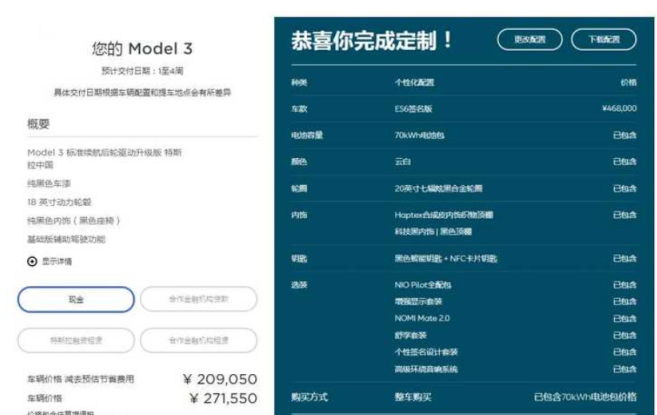The height and width of the screenshot is (415, 657).
Task: Select 高级环绕音响系统 option entry
Action: (x=428, y=369)
